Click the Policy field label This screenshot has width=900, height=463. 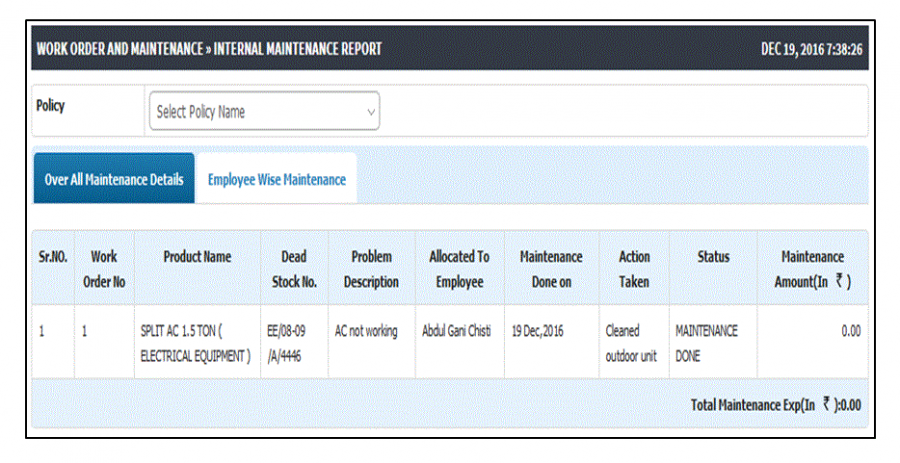click(x=51, y=106)
